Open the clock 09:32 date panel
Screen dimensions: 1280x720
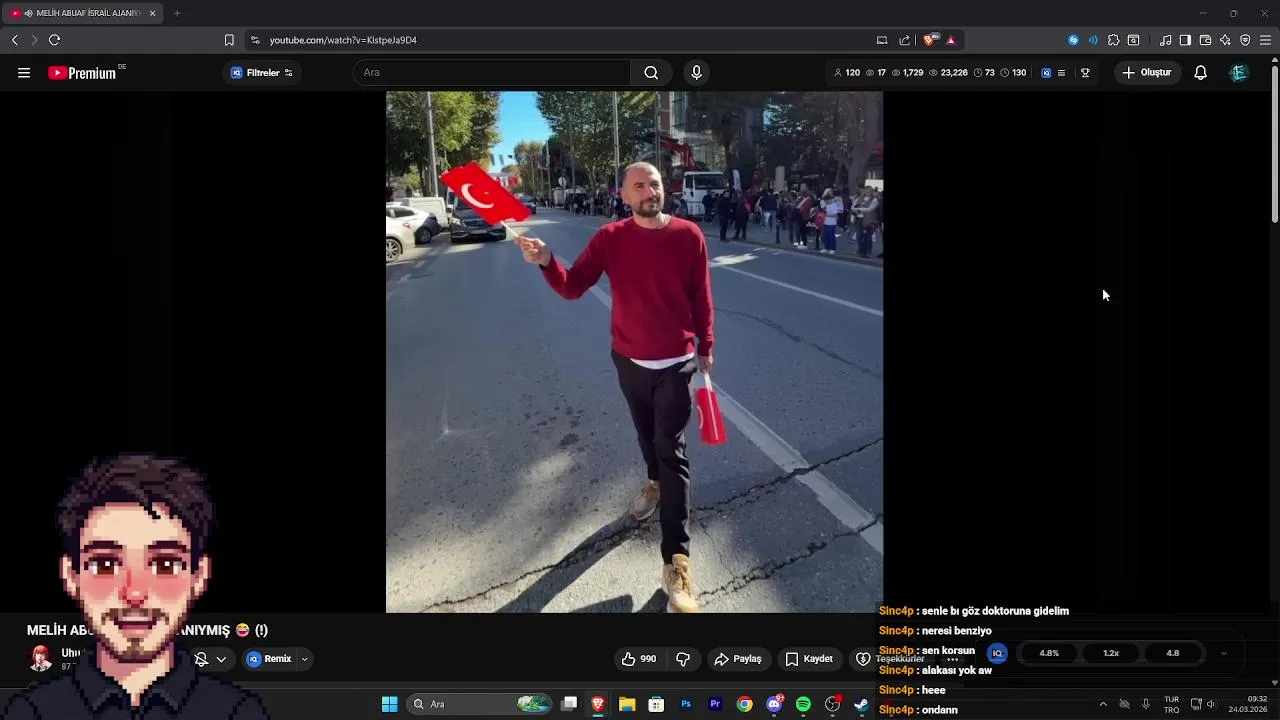coord(1249,704)
